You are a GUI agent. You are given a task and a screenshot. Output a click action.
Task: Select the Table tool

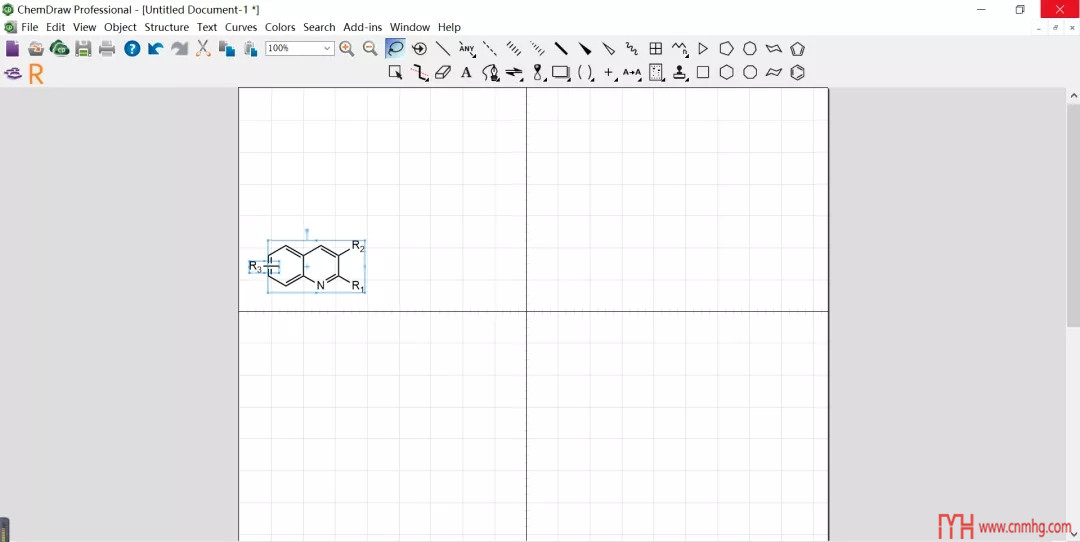[x=656, y=48]
